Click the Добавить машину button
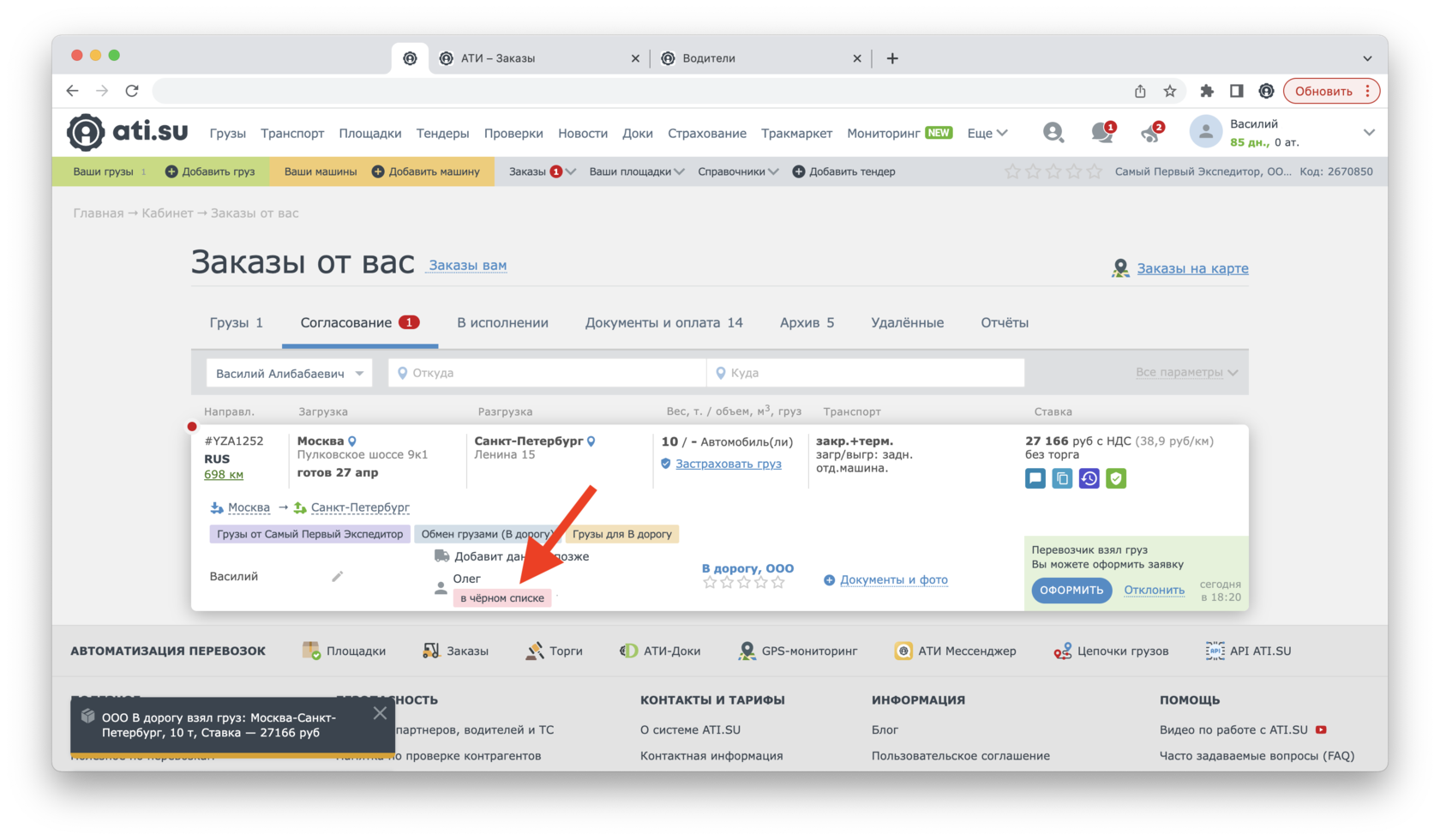 coord(426,171)
